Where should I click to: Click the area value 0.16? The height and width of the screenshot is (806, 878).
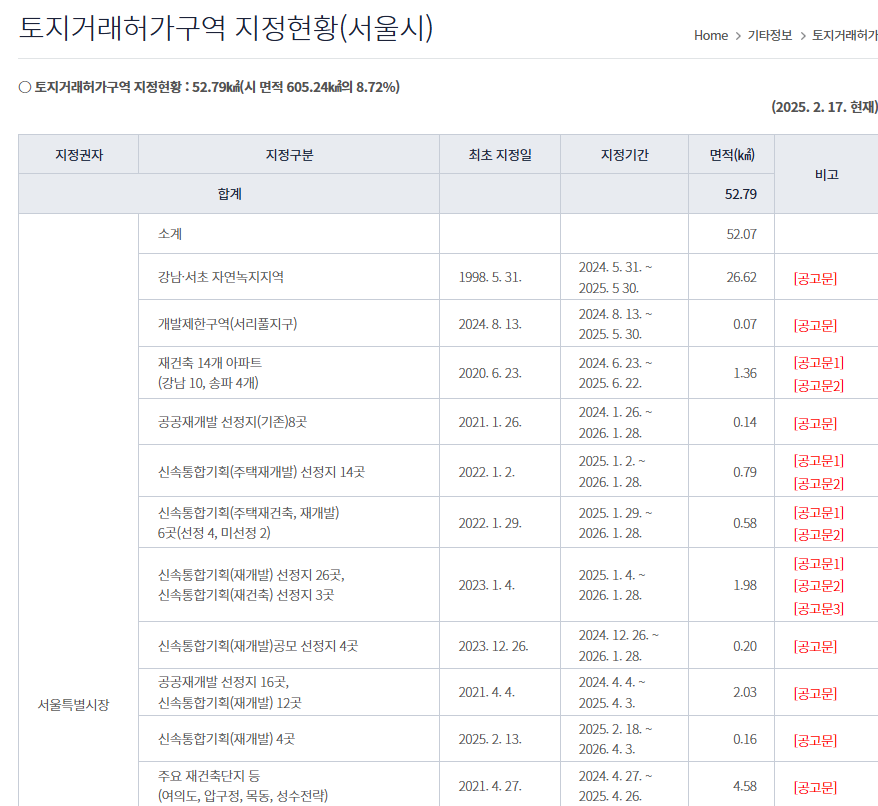[745, 739]
